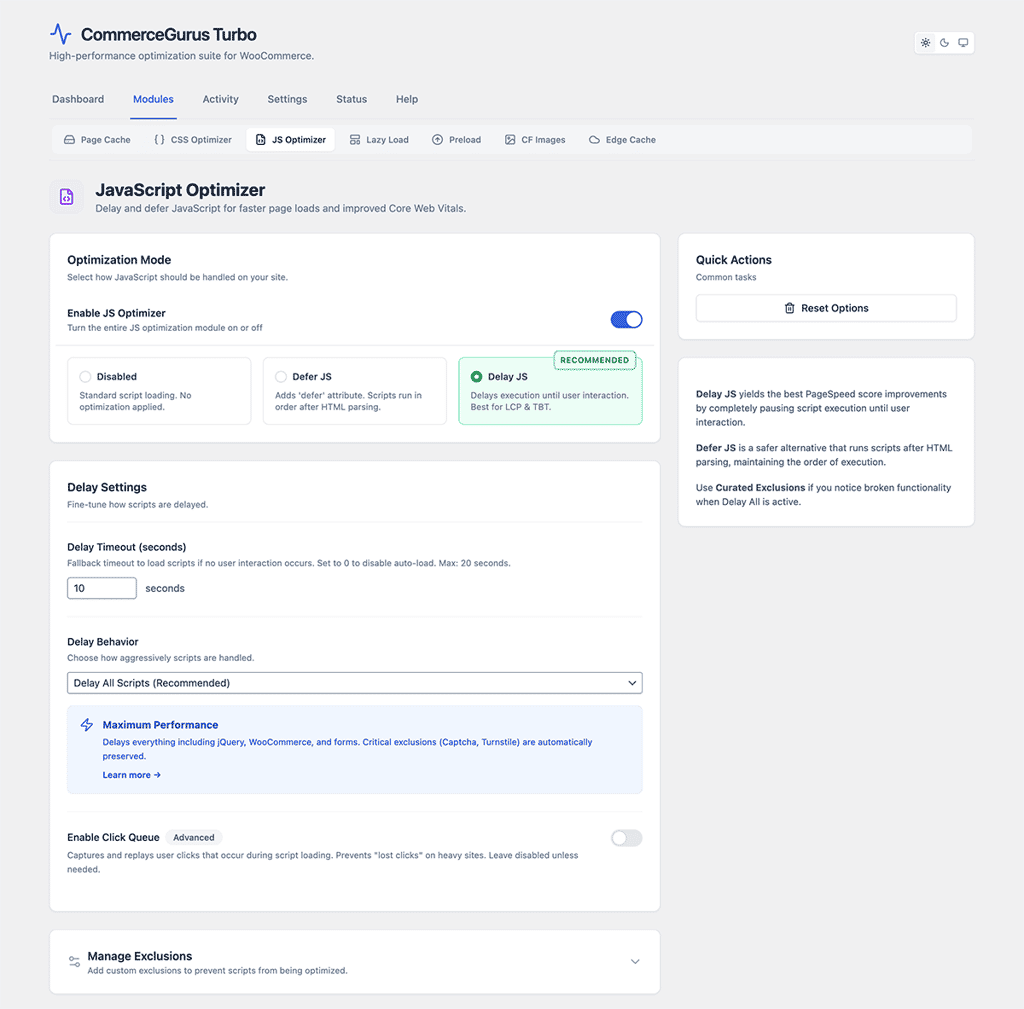Switch to light theme sun icon

[x=925, y=42]
